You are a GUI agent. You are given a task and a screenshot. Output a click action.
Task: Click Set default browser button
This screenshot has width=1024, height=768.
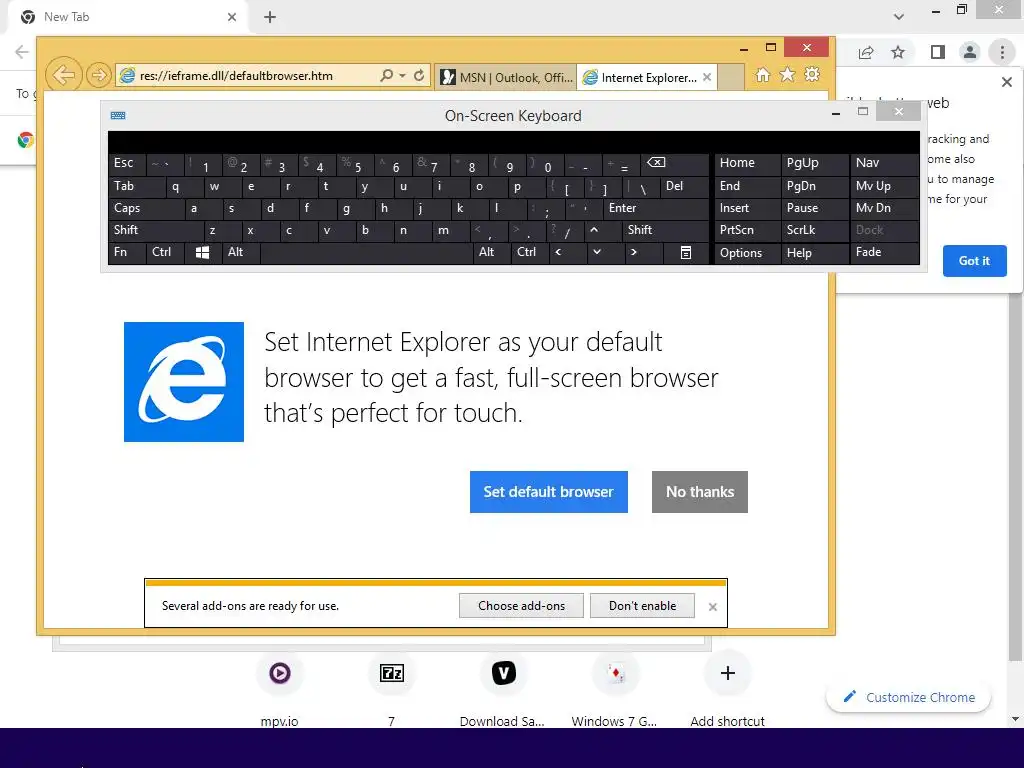coord(549,492)
